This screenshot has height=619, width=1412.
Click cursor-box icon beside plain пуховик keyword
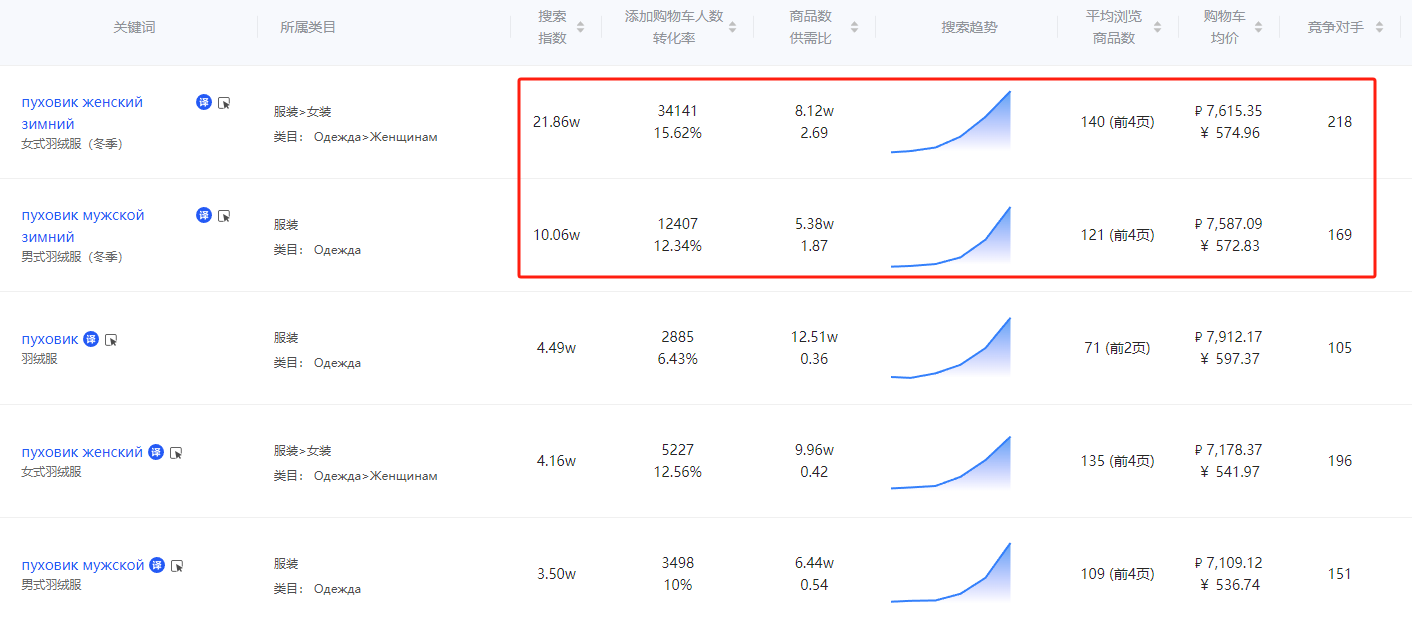click(x=111, y=340)
